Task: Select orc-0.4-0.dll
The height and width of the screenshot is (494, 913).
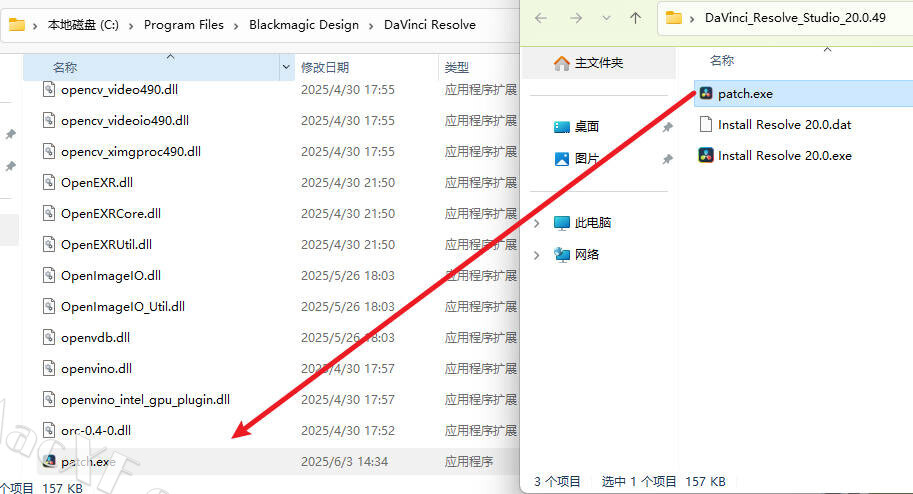Action: point(95,431)
